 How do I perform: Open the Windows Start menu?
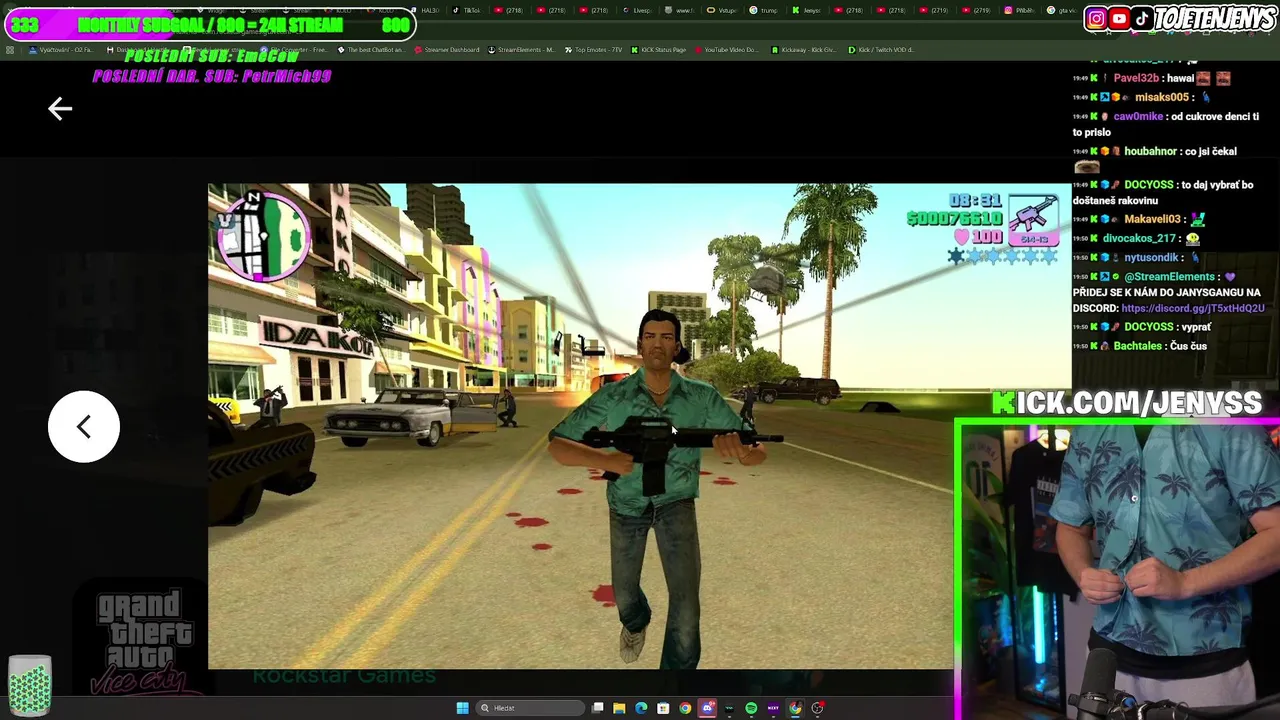point(462,708)
